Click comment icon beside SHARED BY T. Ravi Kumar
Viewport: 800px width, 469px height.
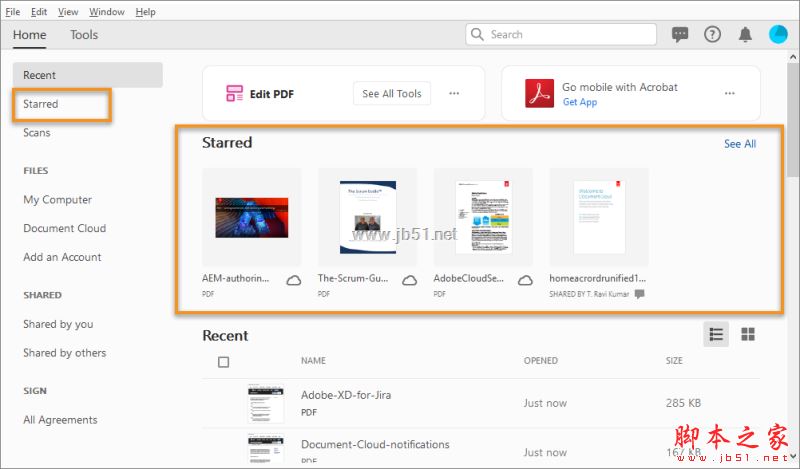click(639, 294)
